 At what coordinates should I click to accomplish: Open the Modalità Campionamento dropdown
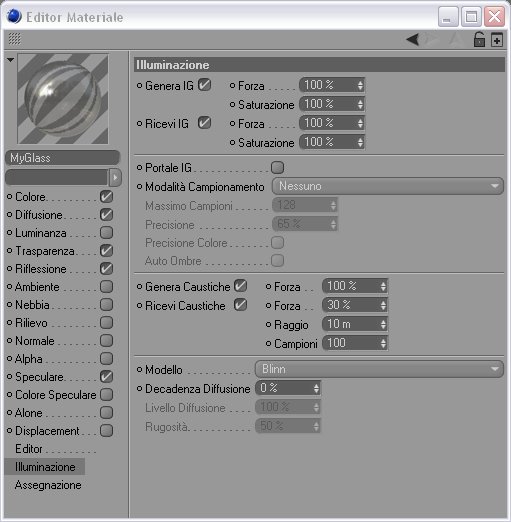388,186
